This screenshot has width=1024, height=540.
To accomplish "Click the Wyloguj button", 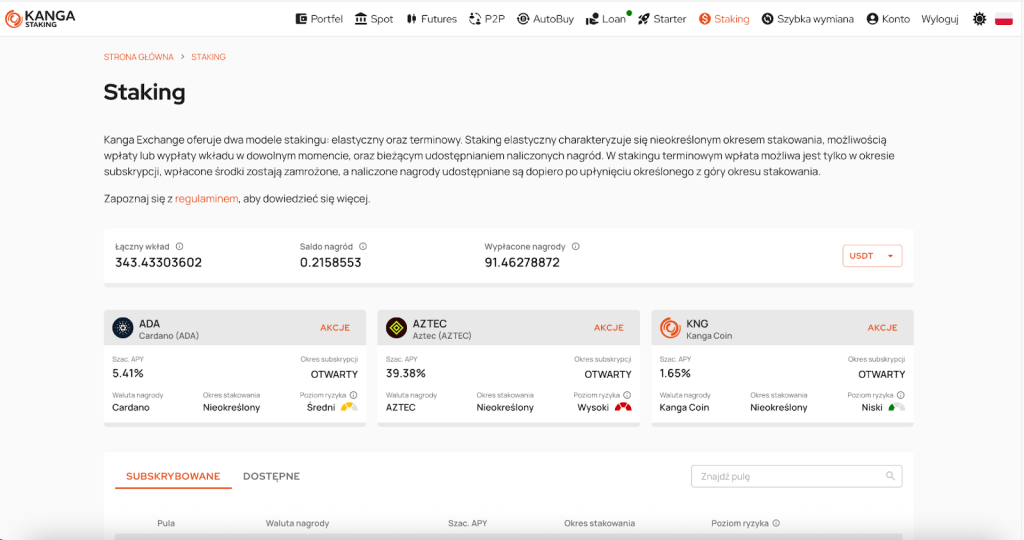I will [939, 19].
